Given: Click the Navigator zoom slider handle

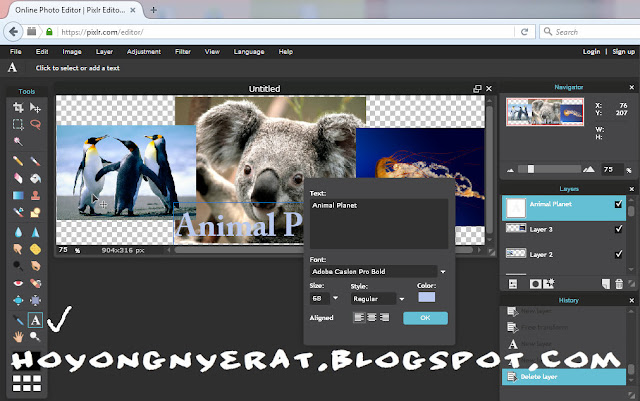Looking at the screenshot, I should point(531,169).
